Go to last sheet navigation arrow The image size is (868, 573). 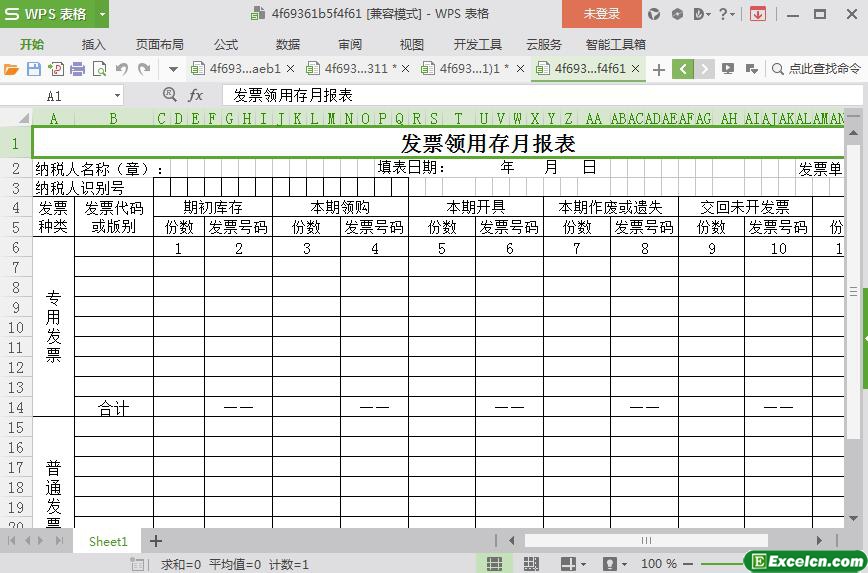[x=60, y=541]
